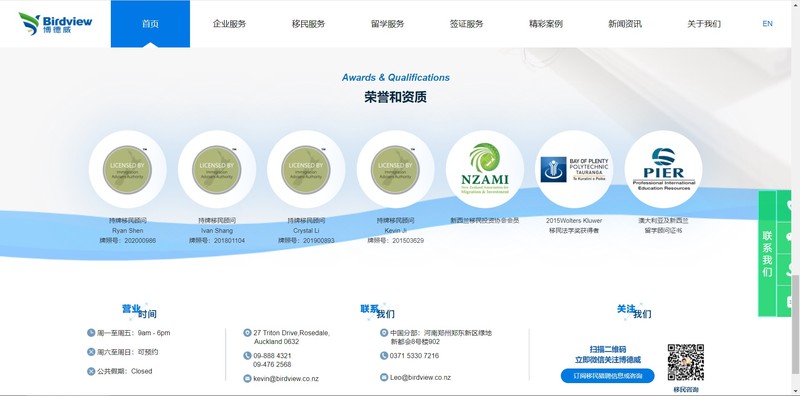Click the clock icon beside 周一至周五
This screenshot has height=396, width=800.
pos(91,333)
